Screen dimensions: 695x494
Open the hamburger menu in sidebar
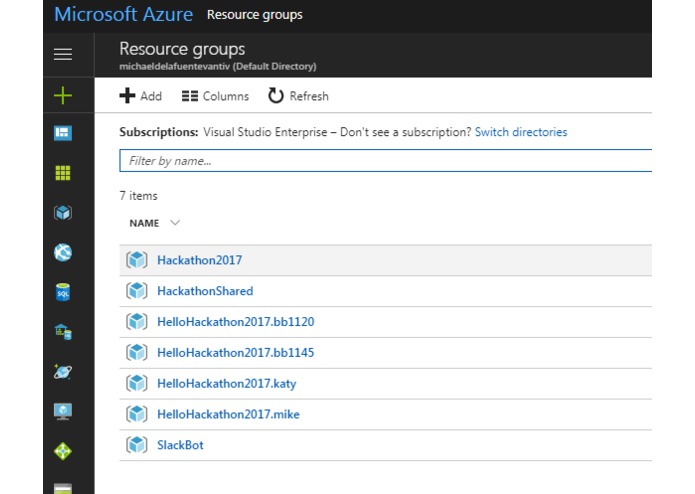[62, 54]
